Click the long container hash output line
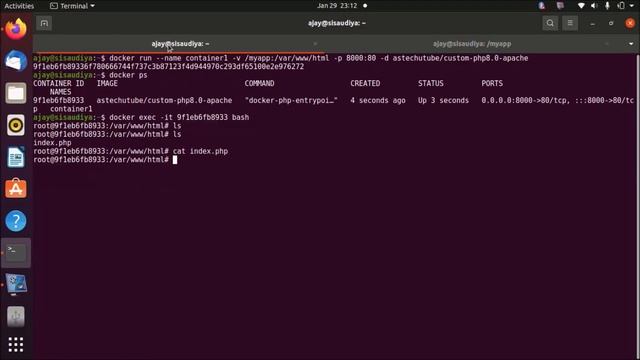Screen dimensions: 640x360 (x=169, y=67)
